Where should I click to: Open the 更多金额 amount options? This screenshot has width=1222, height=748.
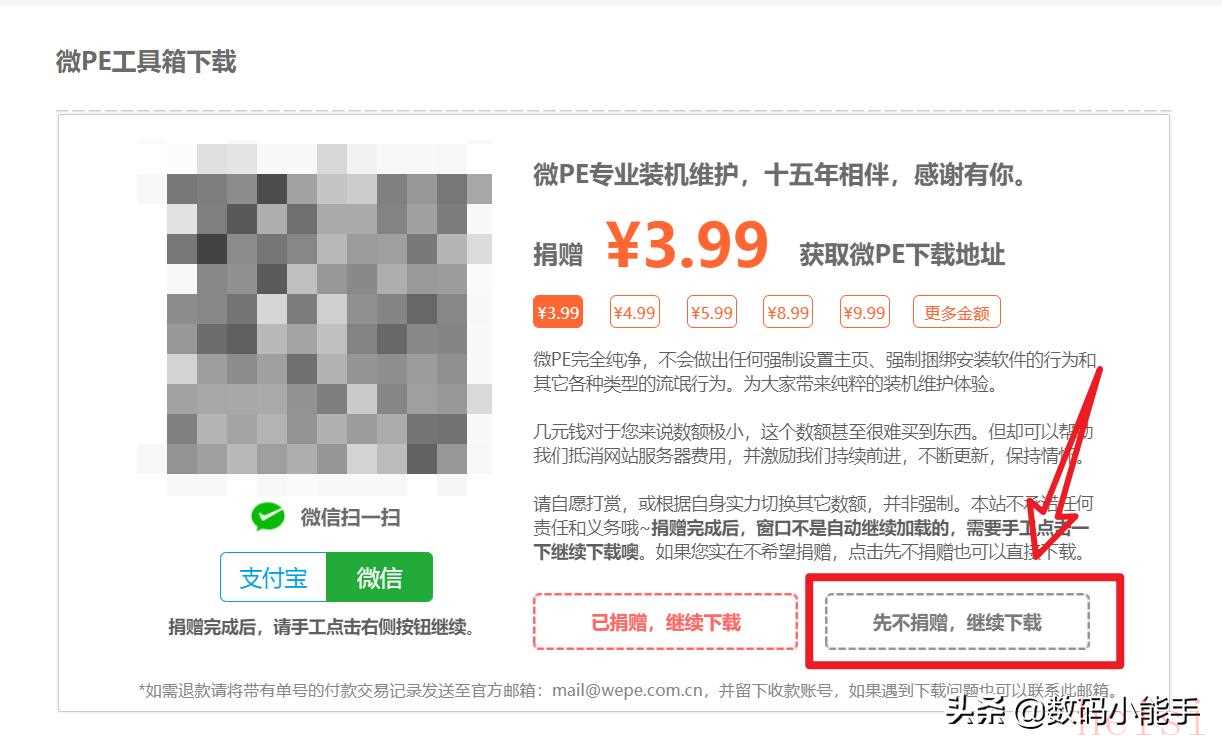pyautogui.click(x=957, y=312)
